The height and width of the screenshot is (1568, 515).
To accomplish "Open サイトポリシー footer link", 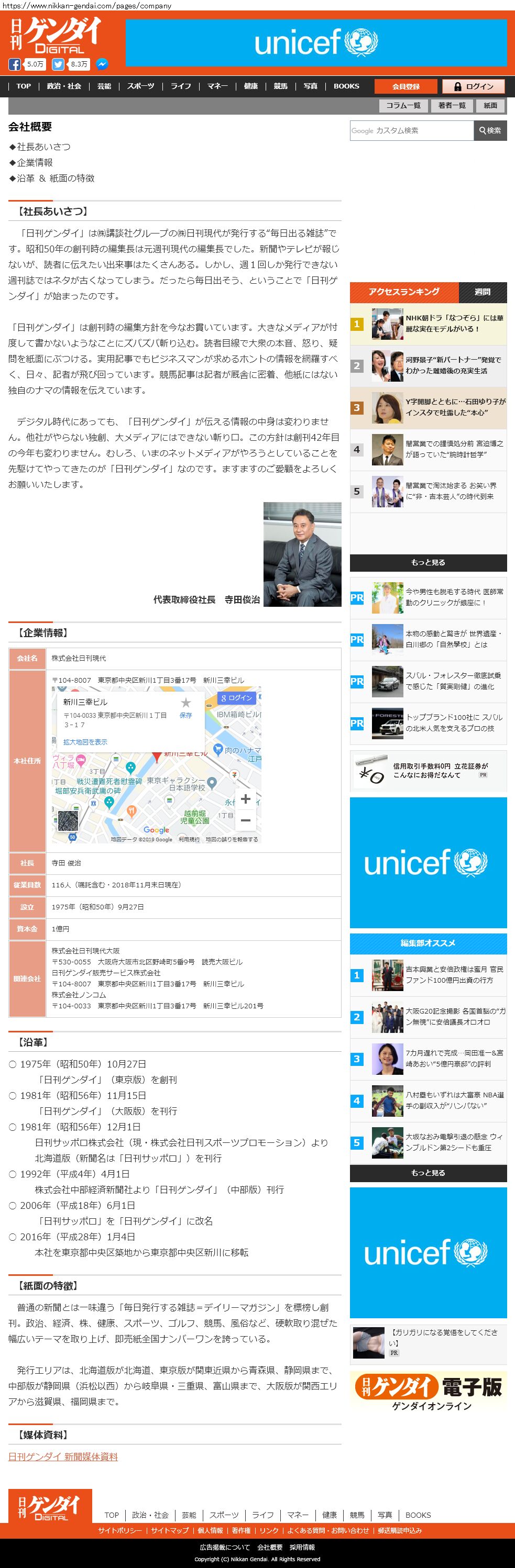I will (120, 1530).
